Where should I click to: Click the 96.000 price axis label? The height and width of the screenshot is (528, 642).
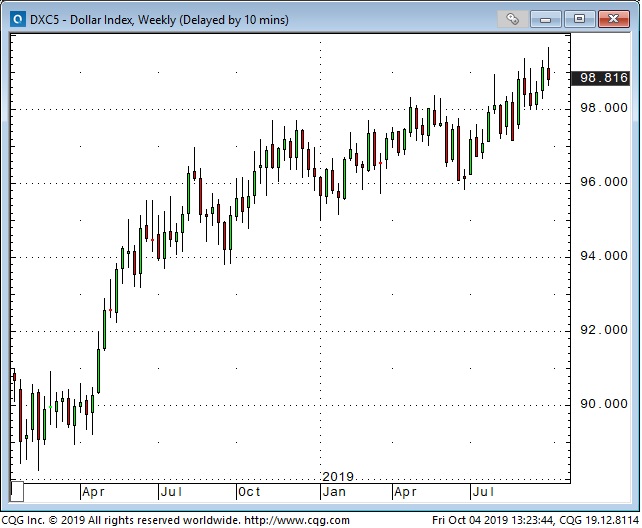point(604,182)
